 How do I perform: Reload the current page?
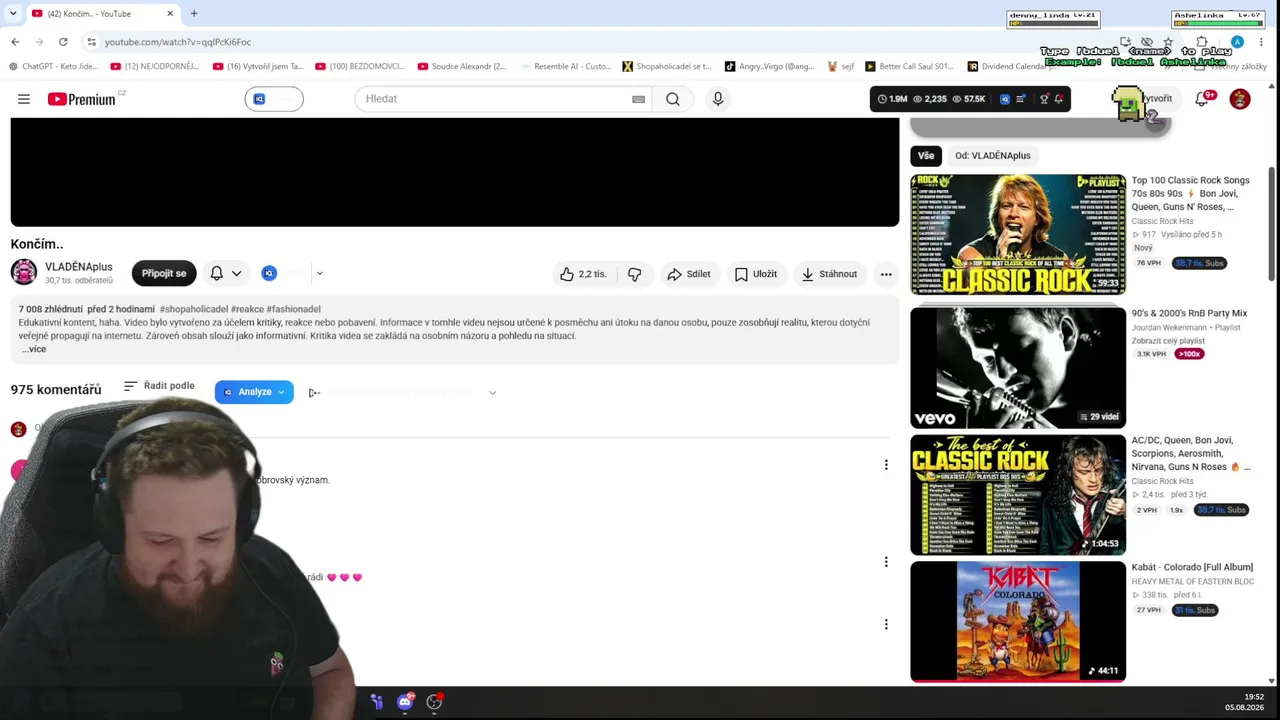tap(63, 42)
